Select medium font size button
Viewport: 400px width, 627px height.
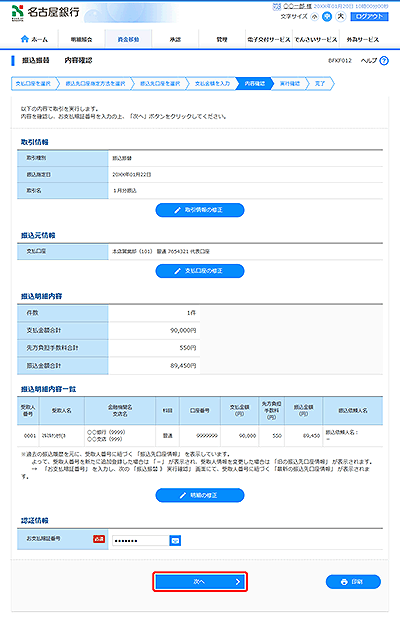[x=327, y=16]
